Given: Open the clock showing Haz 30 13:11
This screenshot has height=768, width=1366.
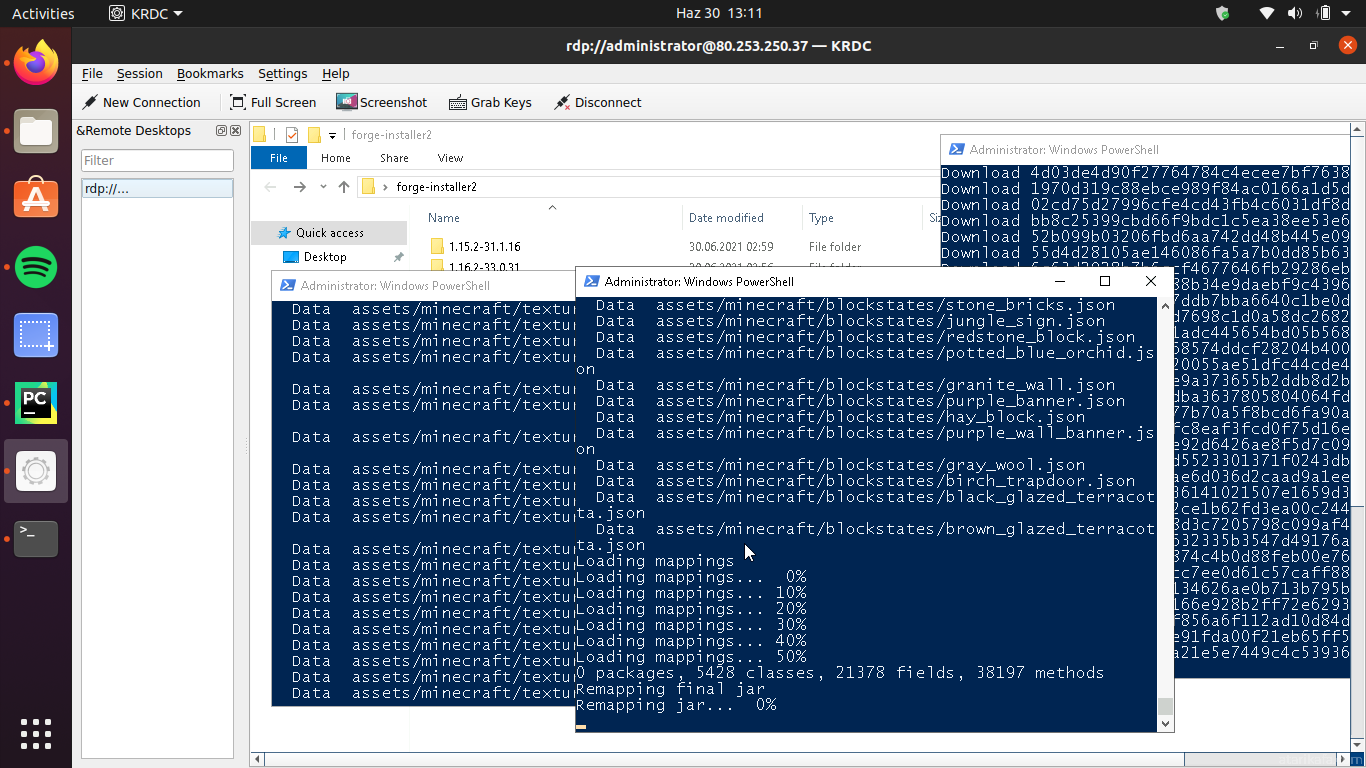Looking at the screenshot, I should [719, 13].
